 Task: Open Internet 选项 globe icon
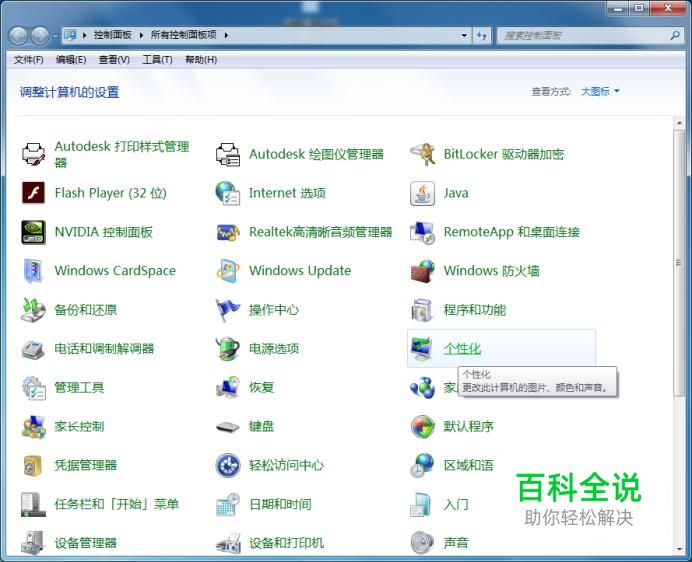tap(228, 193)
